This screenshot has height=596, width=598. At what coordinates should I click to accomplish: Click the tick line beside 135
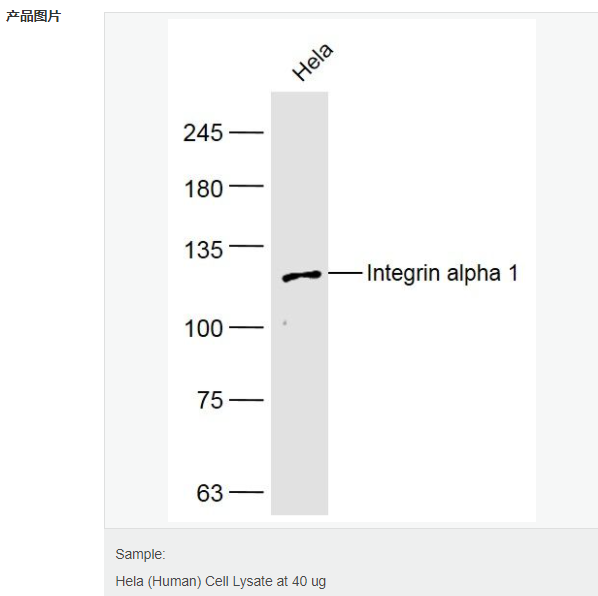tap(246, 246)
